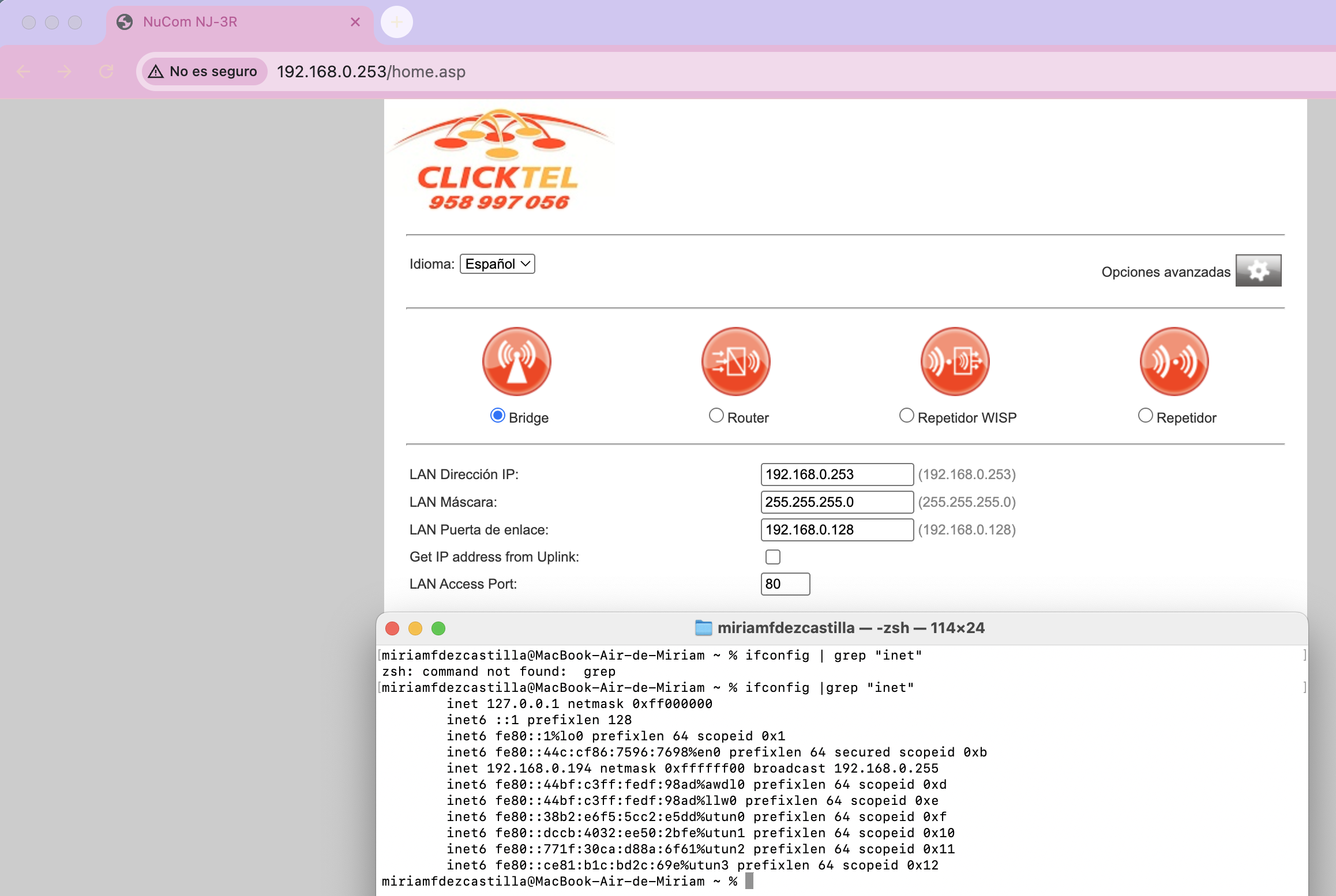This screenshot has height=896, width=1336.
Task: Select the Bridge radio button
Action: (x=497, y=415)
